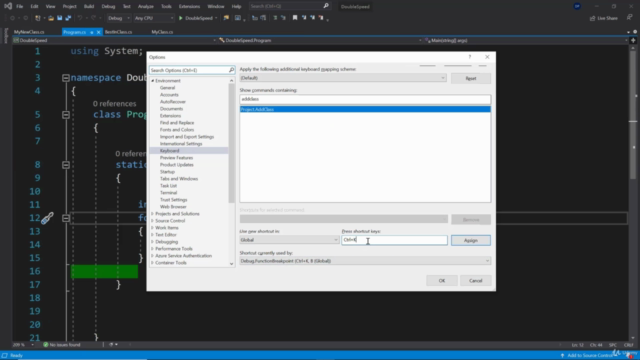Click the screwdriver Quick Actions icon
Screen dimensions: 640x360
tap(47, 218)
